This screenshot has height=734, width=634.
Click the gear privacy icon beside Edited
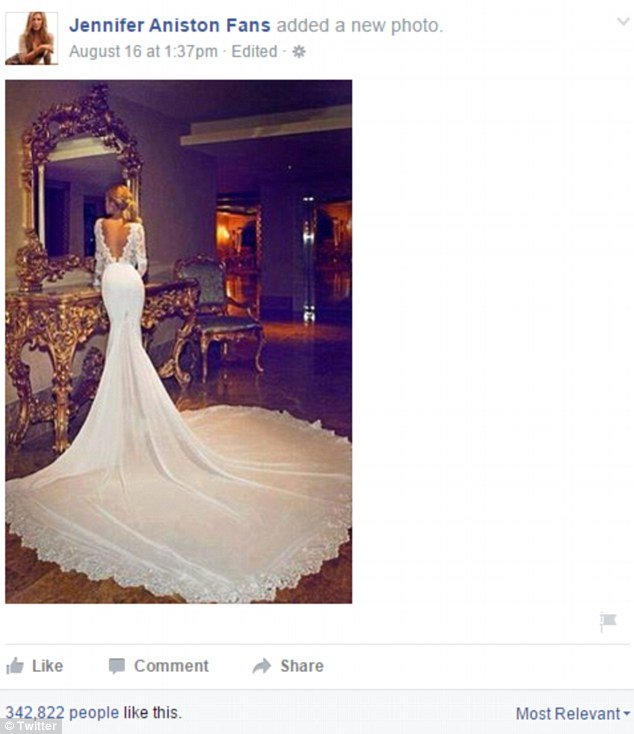(x=299, y=51)
